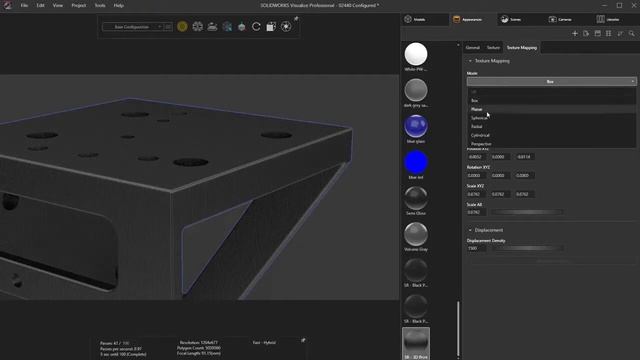640x360 pixels.
Task: Click the circular refresh arrow toolbar icon
Action: point(256,27)
